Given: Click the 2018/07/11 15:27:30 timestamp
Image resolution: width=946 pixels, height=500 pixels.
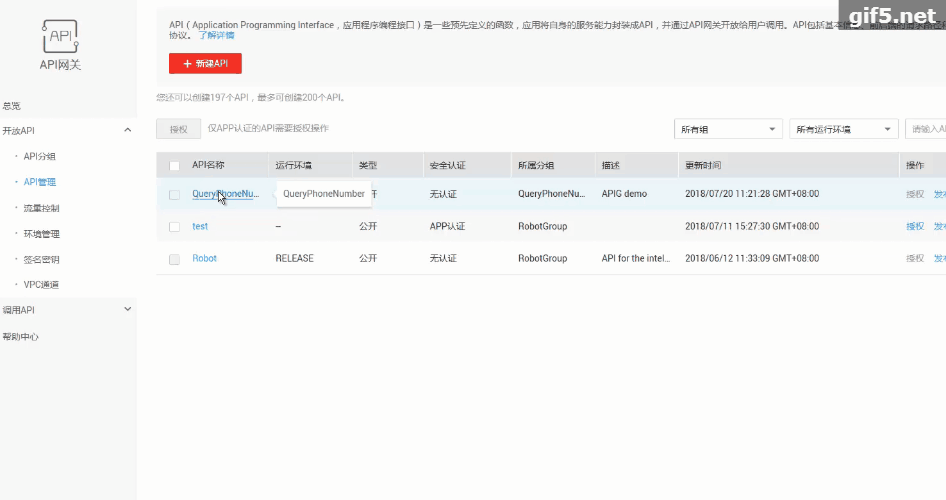Looking at the screenshot, I should 752,226.
